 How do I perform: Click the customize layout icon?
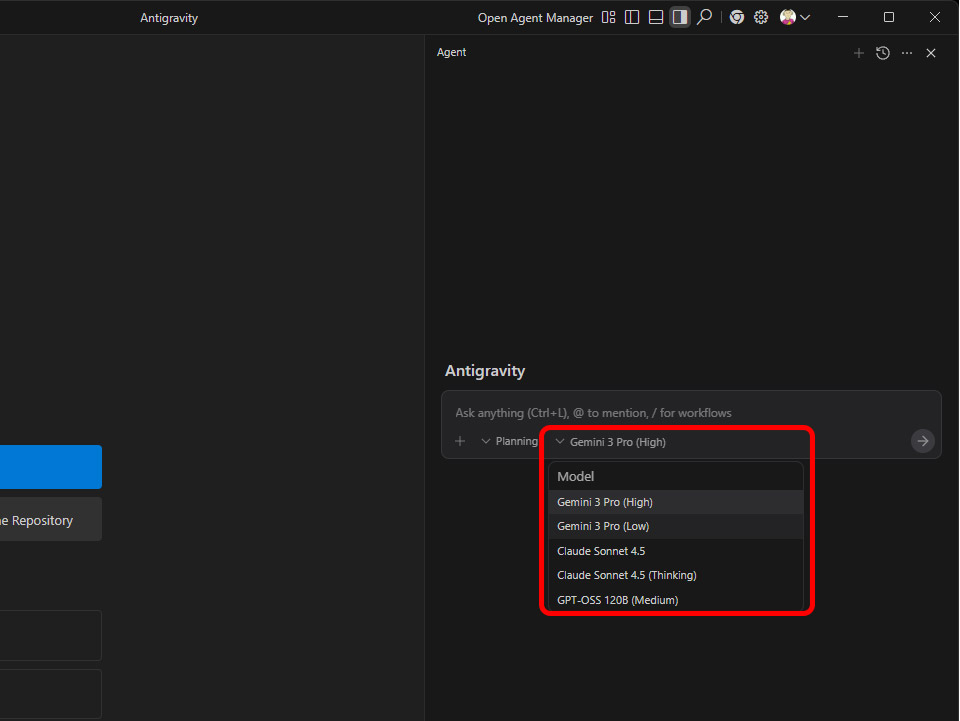(608, 17)
